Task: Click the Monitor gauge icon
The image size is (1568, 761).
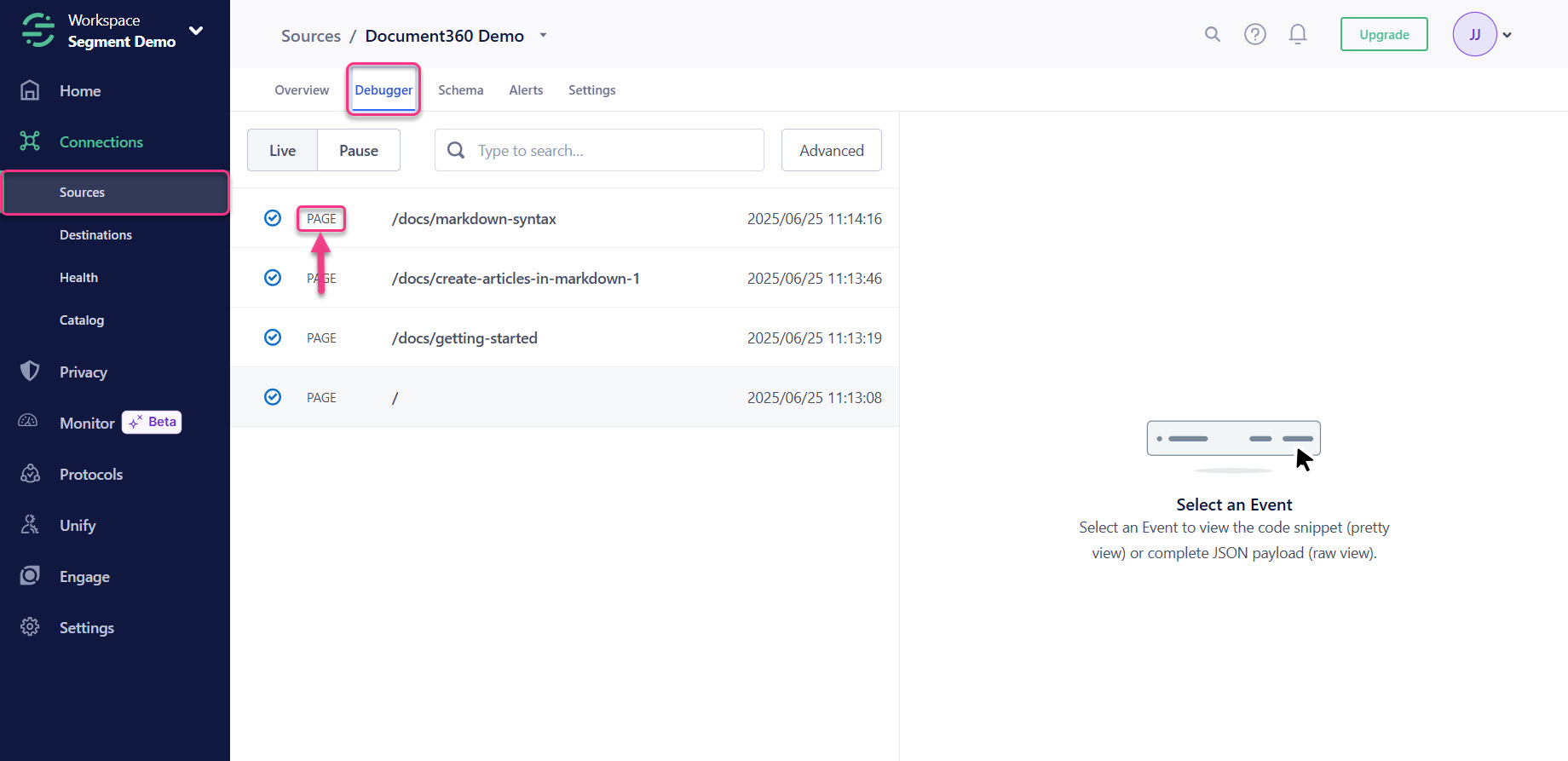Action: tap(28, 421)
